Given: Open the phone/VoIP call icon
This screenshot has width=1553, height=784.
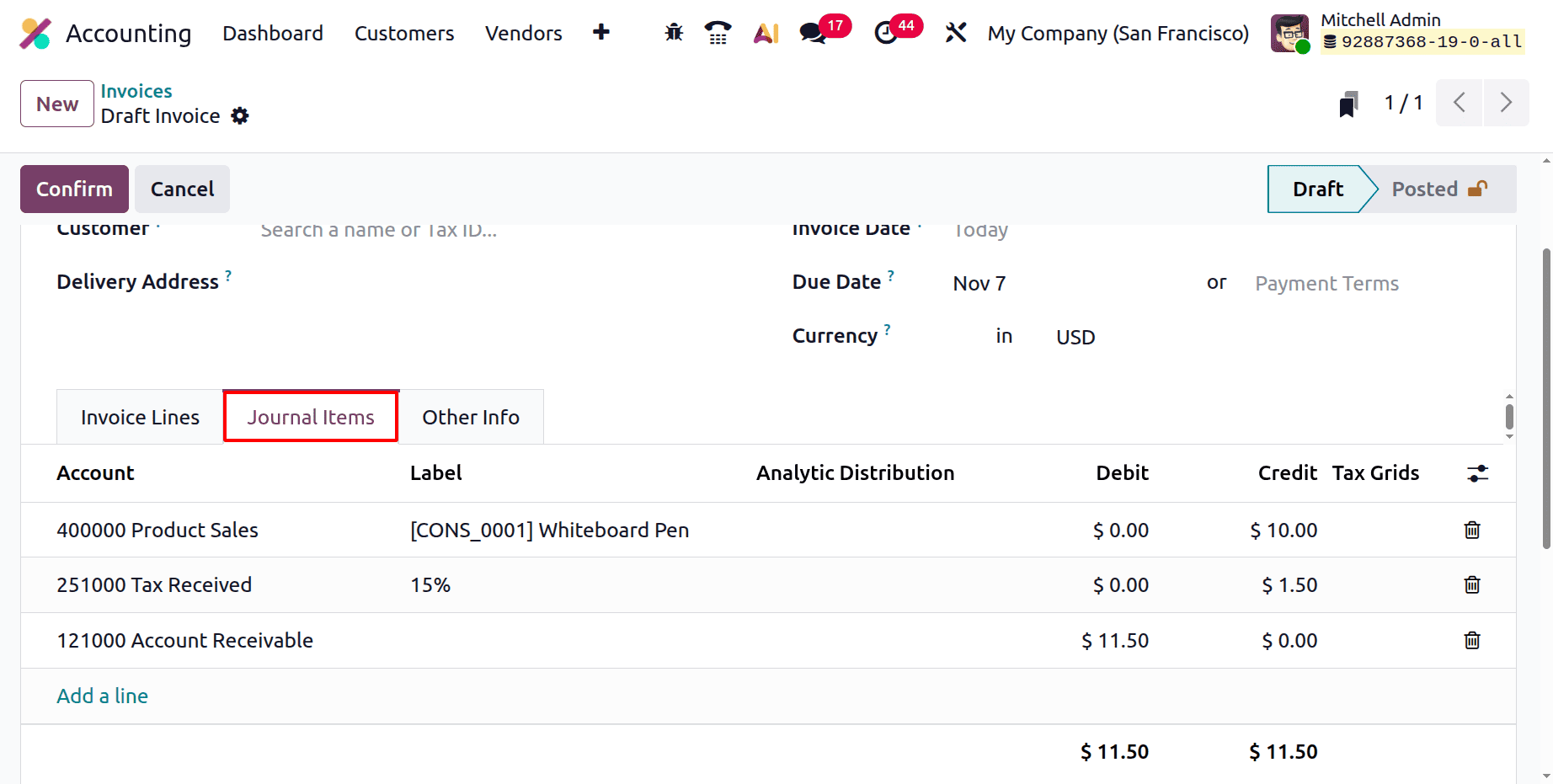Looking at the screenshot, I should click(718, 32).
